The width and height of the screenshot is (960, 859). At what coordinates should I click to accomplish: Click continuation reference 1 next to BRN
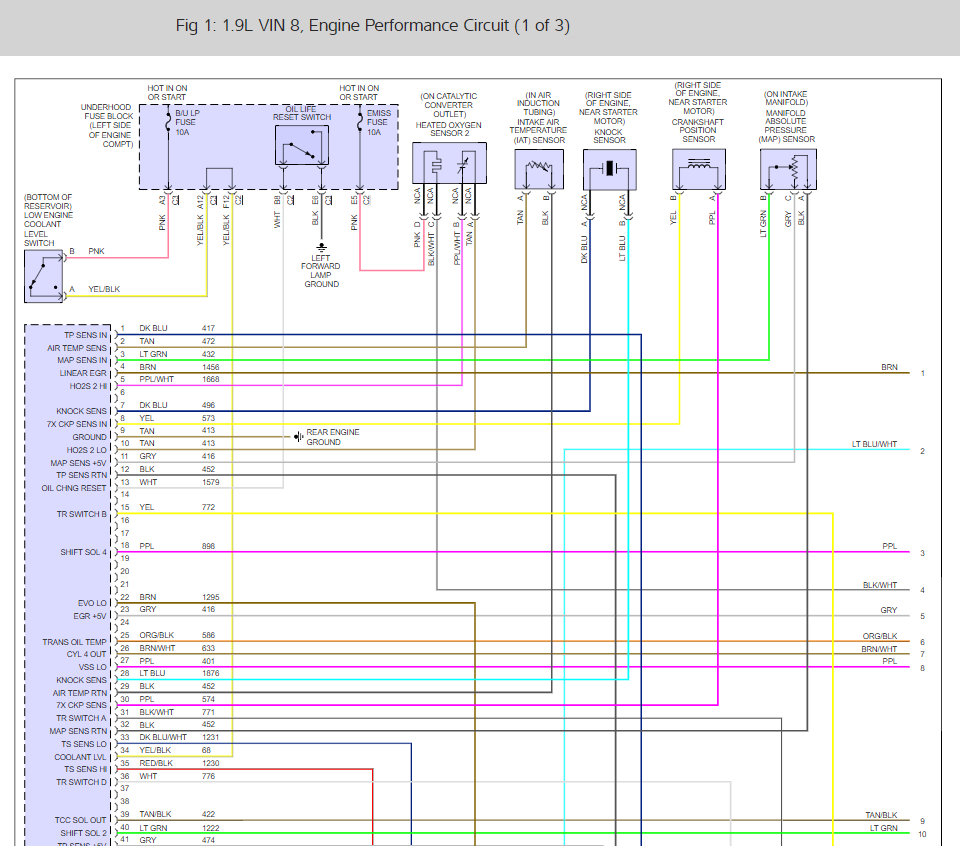tap(923, 373)
